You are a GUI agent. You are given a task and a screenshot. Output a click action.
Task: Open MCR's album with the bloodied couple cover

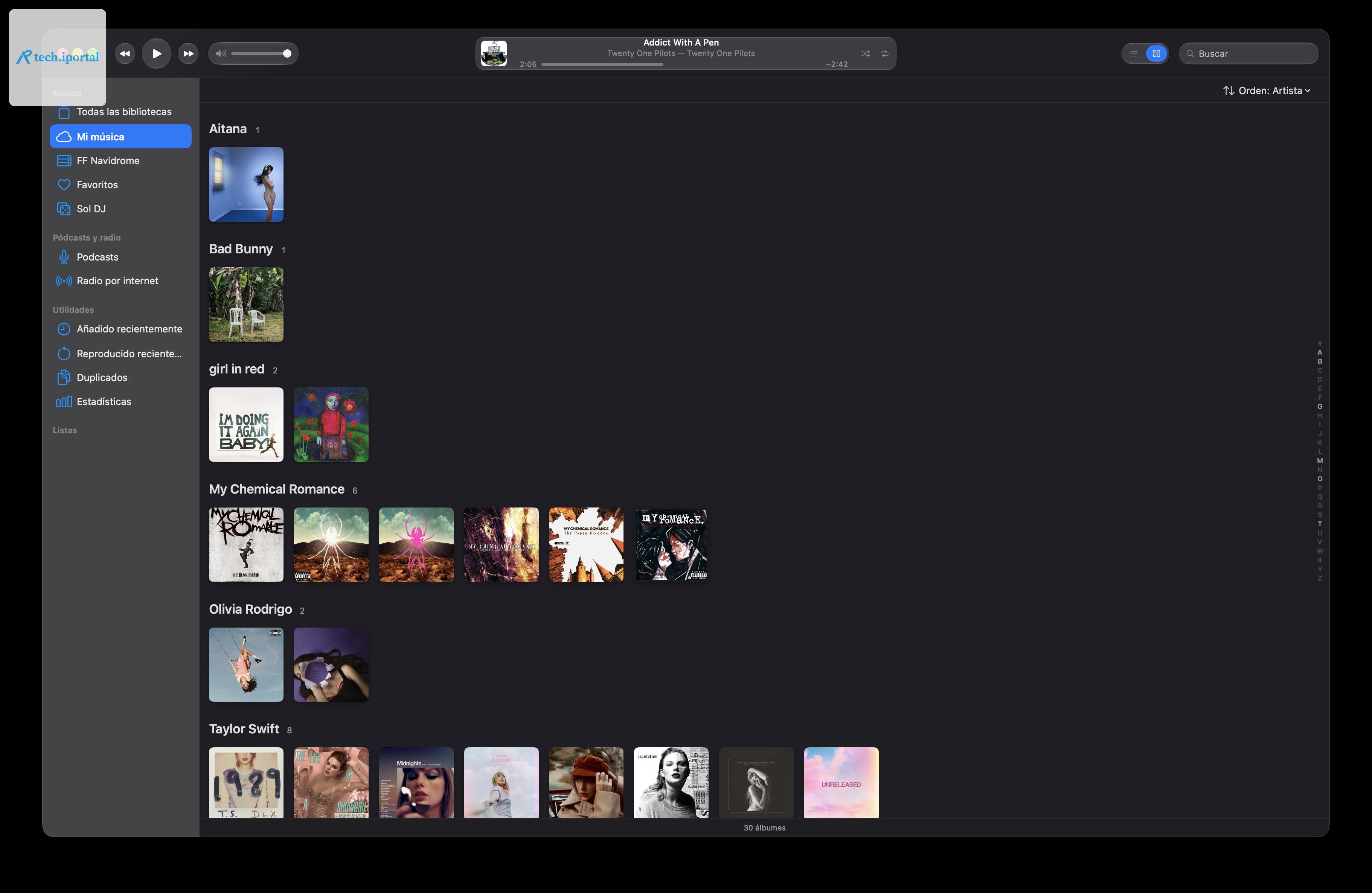(x=672, y=545)
